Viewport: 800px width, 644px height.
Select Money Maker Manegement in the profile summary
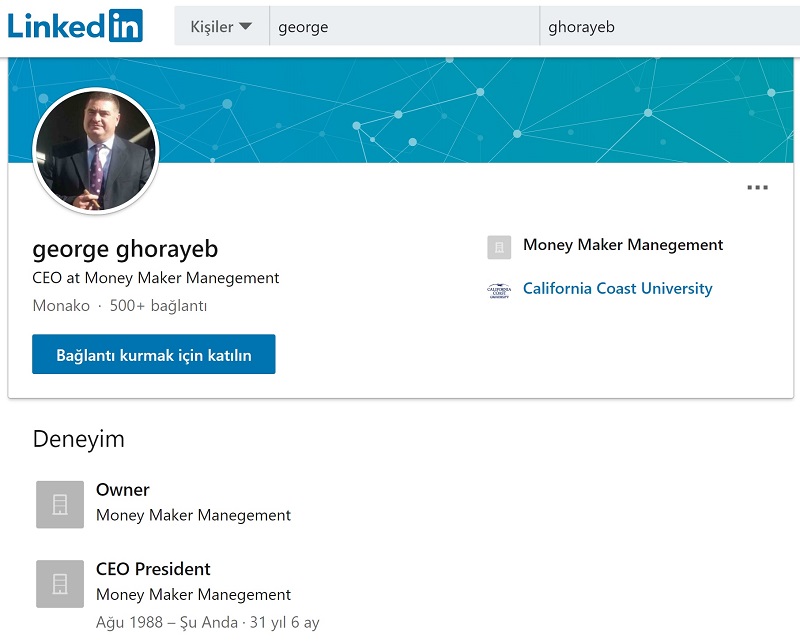point(622,245)
